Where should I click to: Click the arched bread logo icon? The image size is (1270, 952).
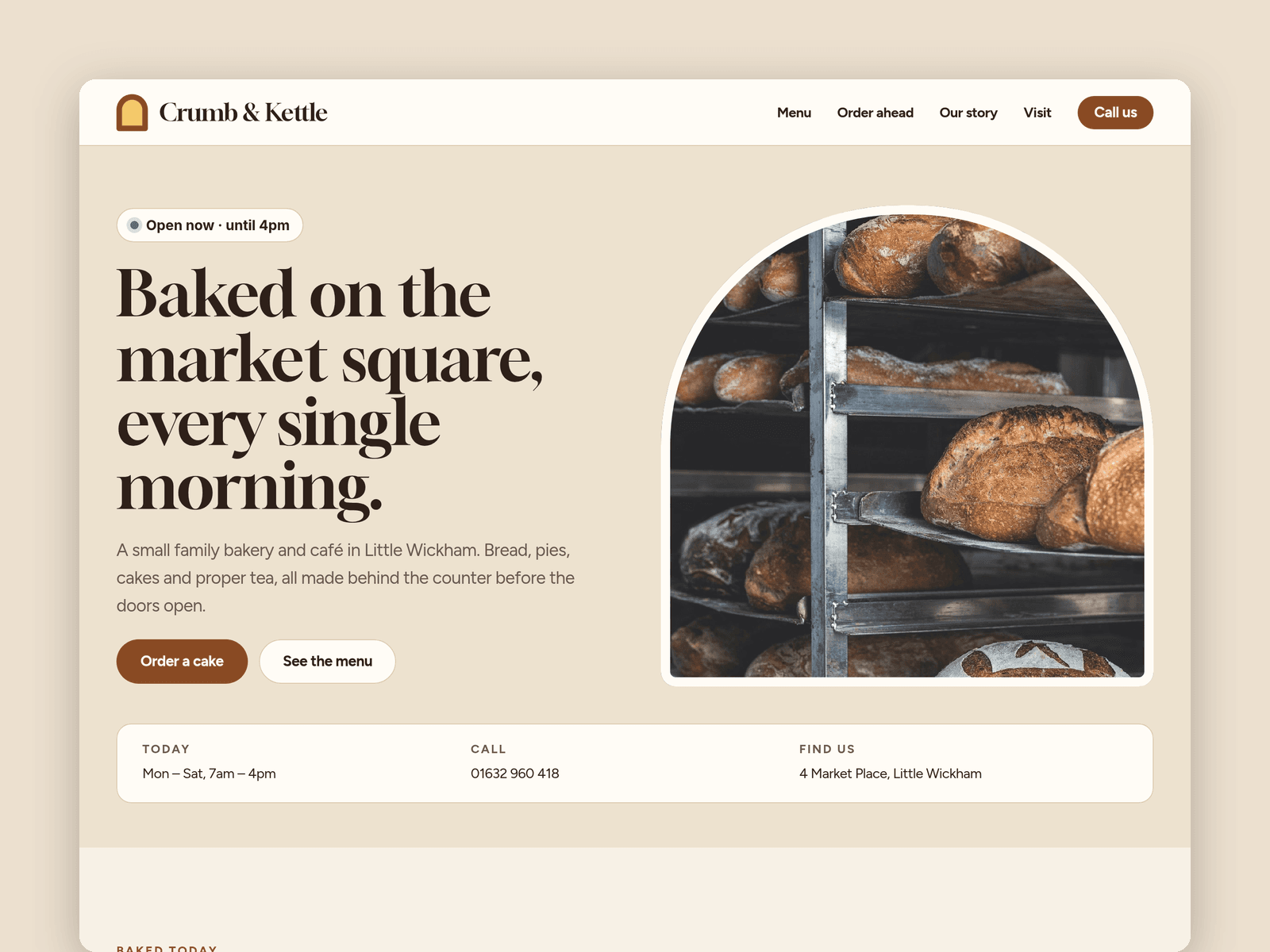[x=132, y=113]
